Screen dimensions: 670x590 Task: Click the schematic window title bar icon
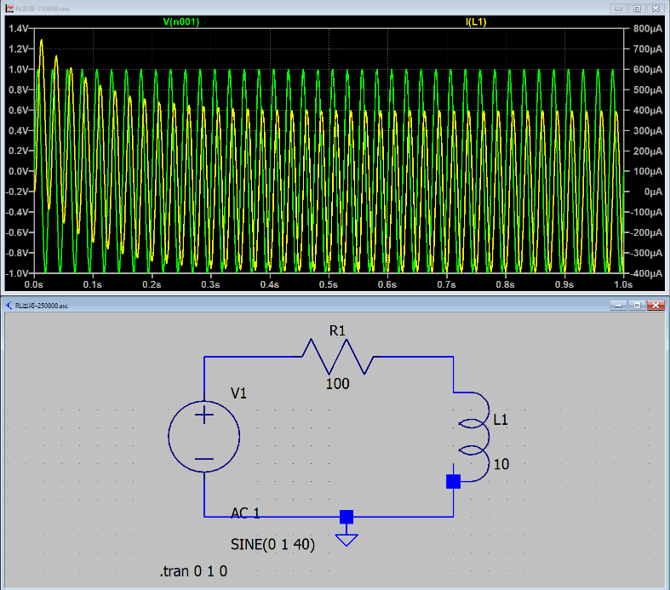coord(9,305)
